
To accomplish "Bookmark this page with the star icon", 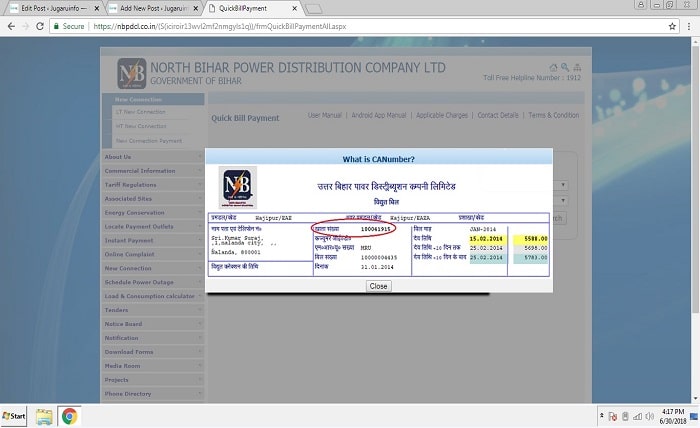I will (x=672, y=26).
